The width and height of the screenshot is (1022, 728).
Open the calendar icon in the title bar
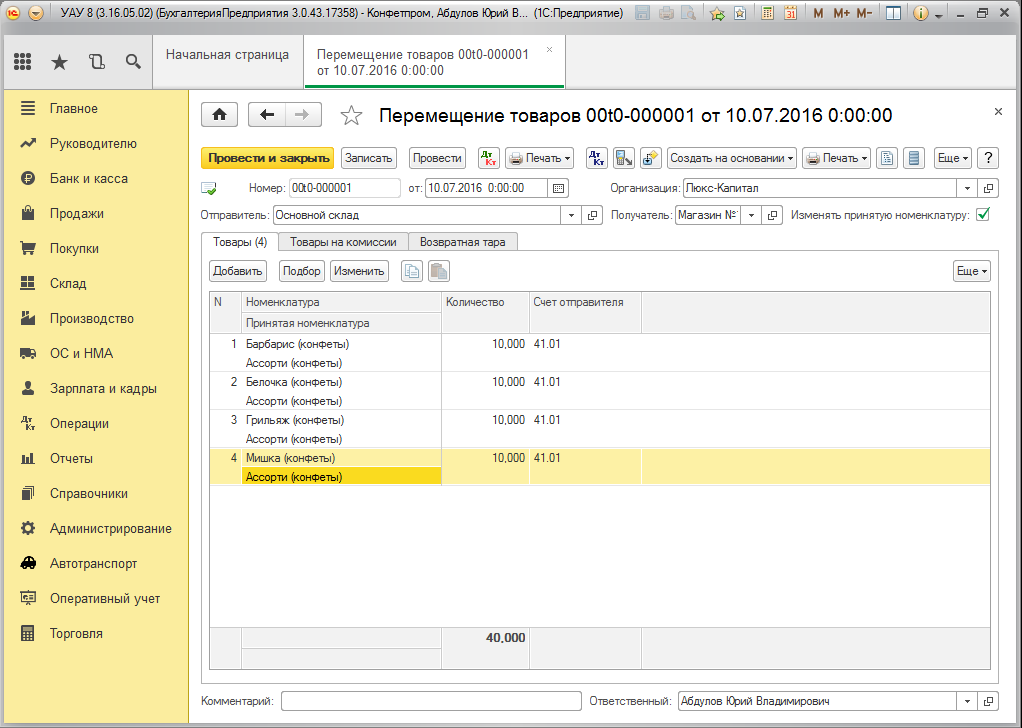[791, 13]
